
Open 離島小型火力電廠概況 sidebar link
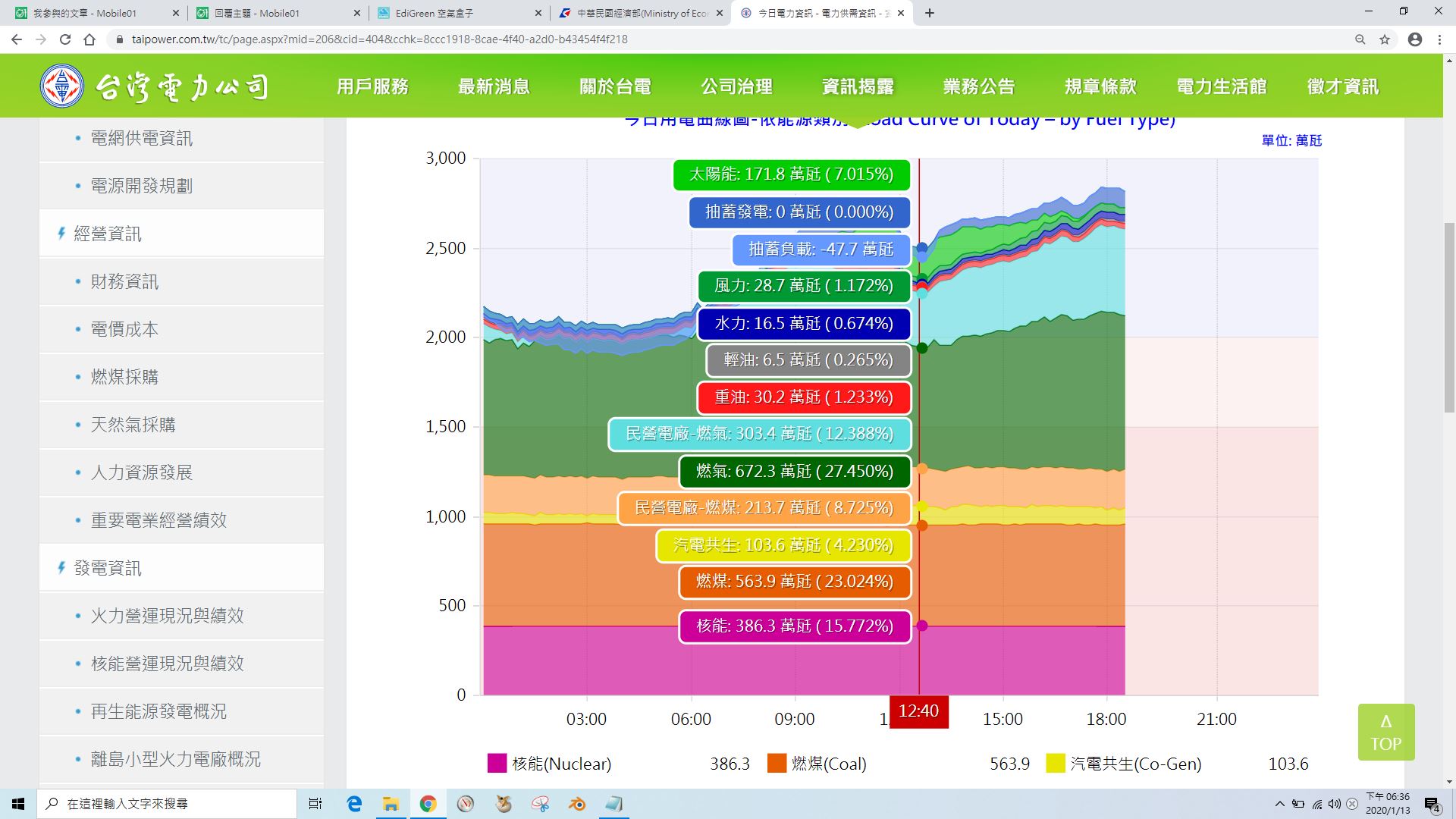click(175, 759)
